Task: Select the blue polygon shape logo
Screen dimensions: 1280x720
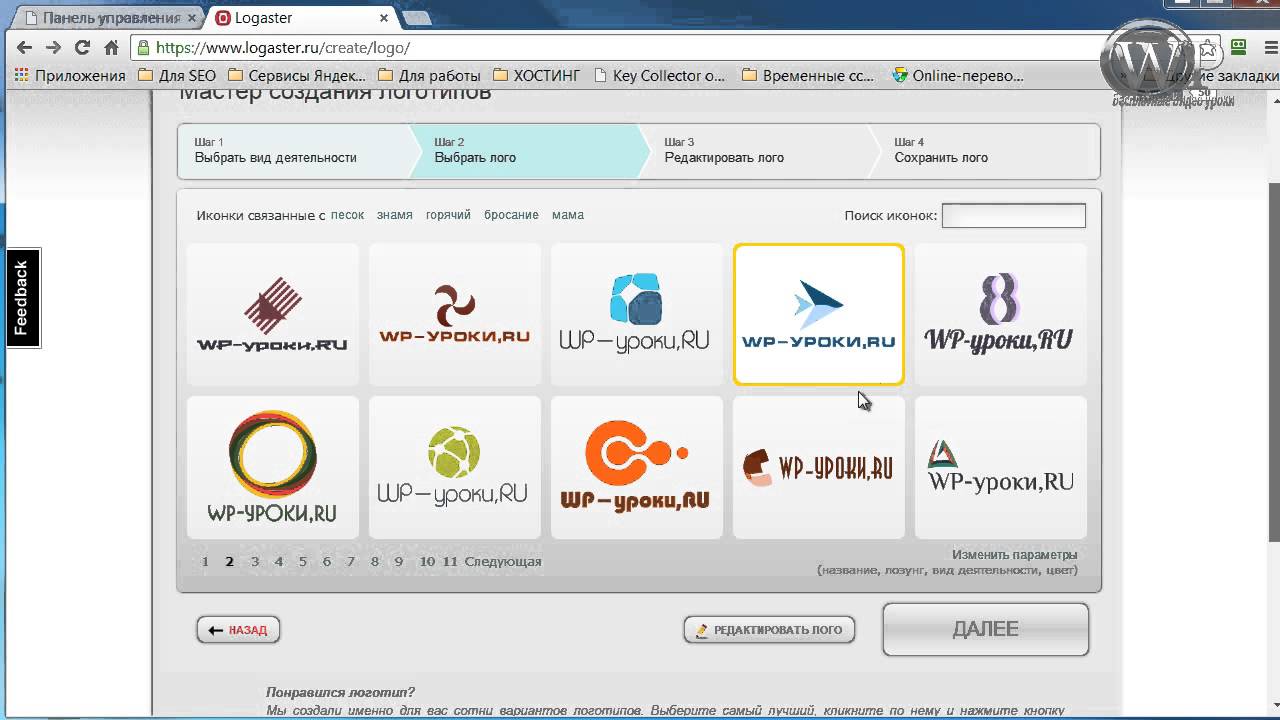Action: (636, 314)
